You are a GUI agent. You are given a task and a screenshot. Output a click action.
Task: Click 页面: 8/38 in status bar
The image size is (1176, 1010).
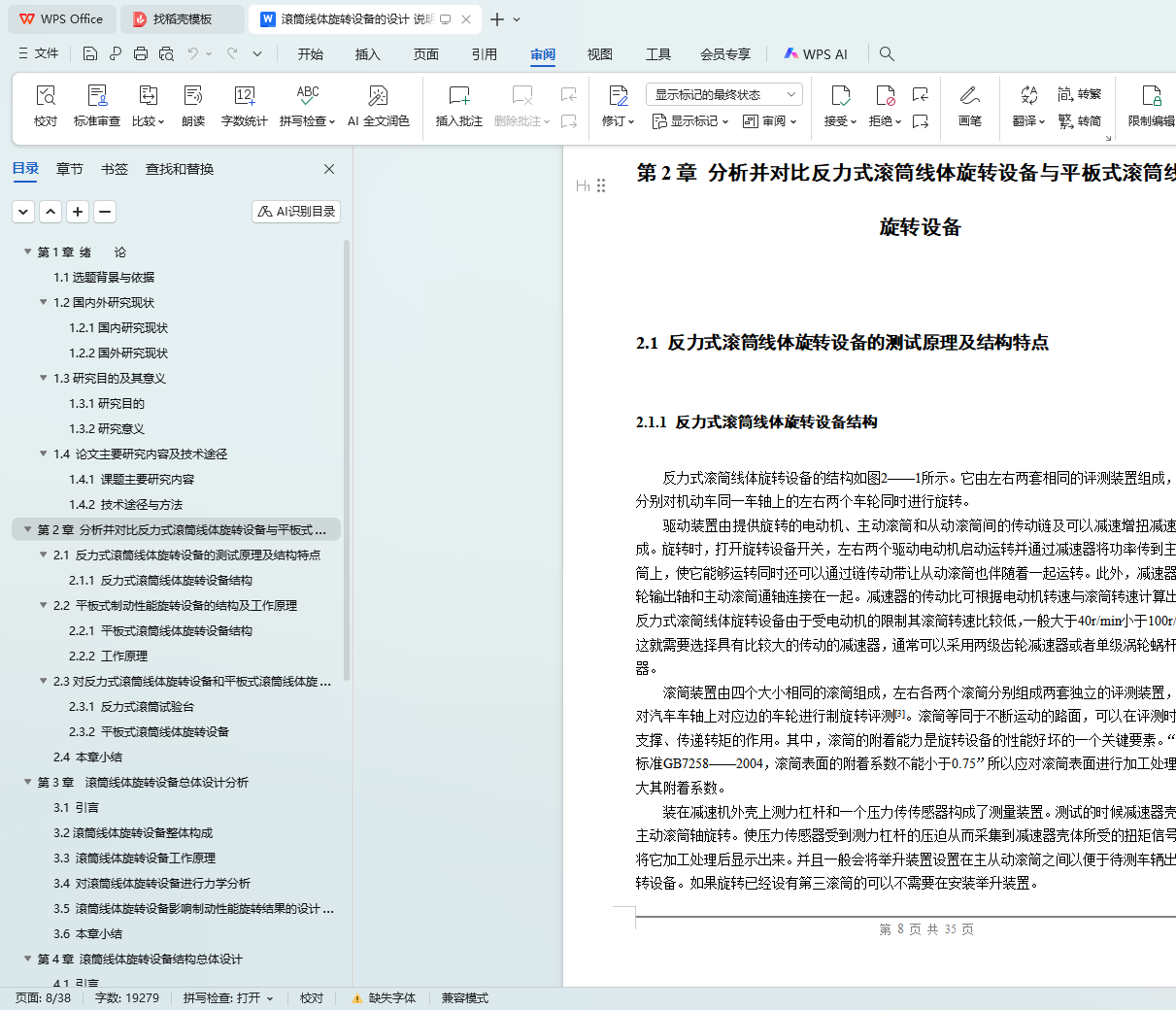point(43,998)
